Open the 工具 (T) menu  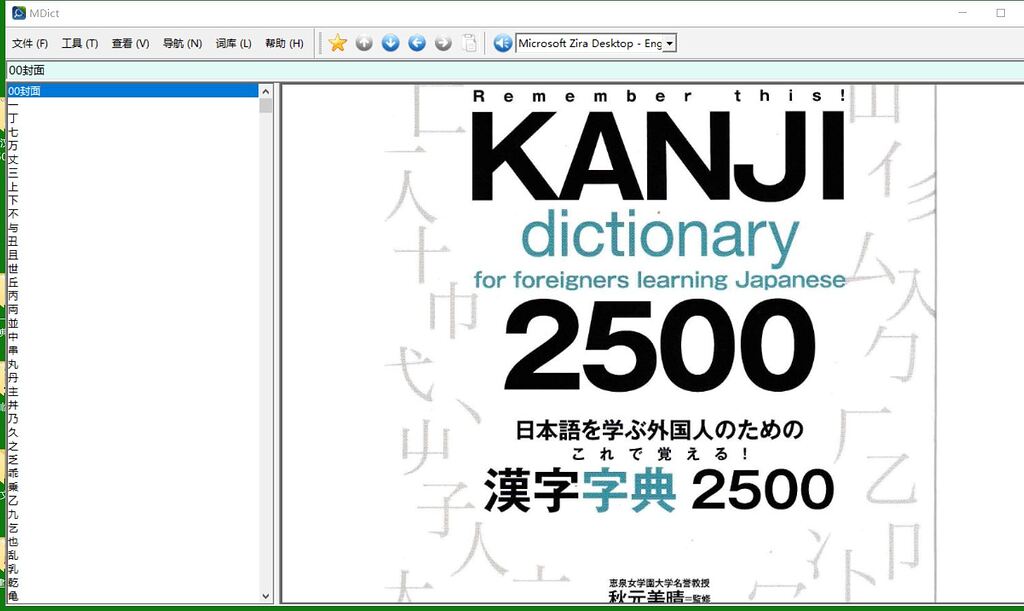tap(80, 43)
